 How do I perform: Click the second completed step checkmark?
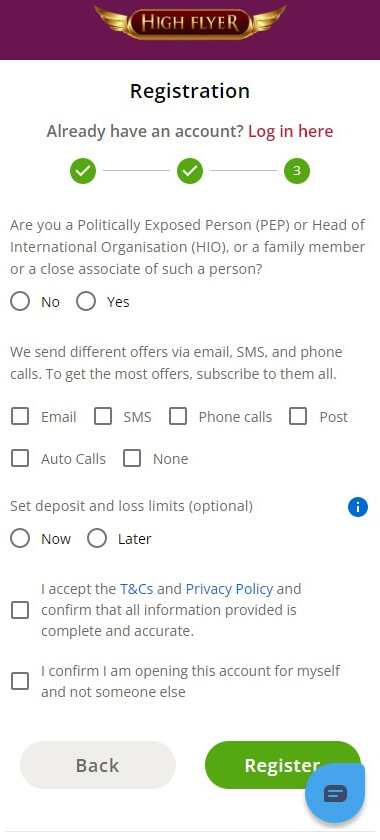pos(190,171)
